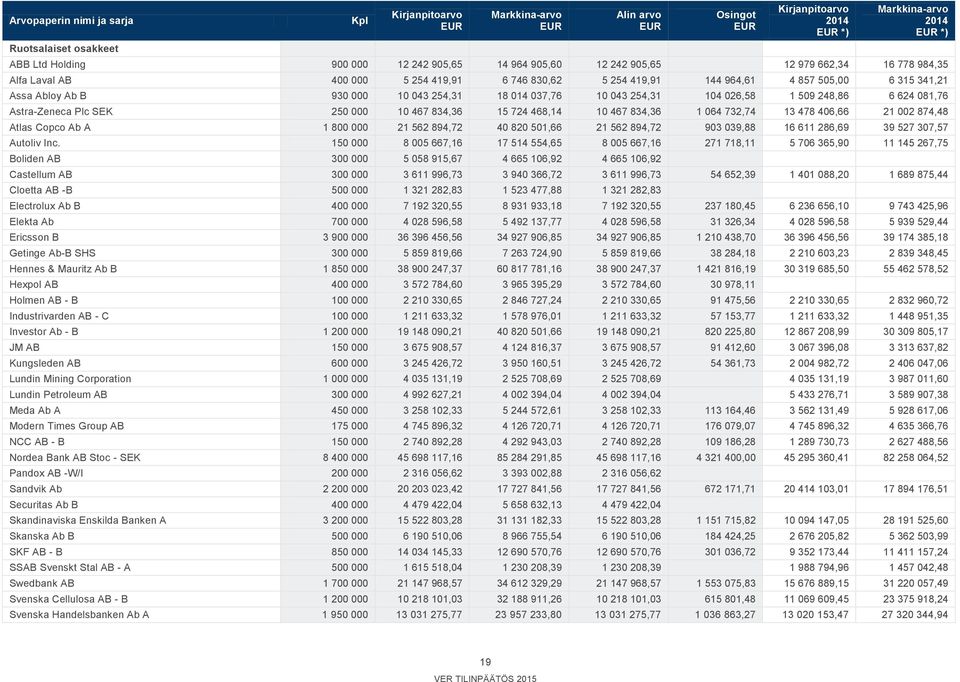Select ABB's market value 14 964 905,60
Image resolution: width=960 pixels, height=682 pixels.
coord(529,64)
